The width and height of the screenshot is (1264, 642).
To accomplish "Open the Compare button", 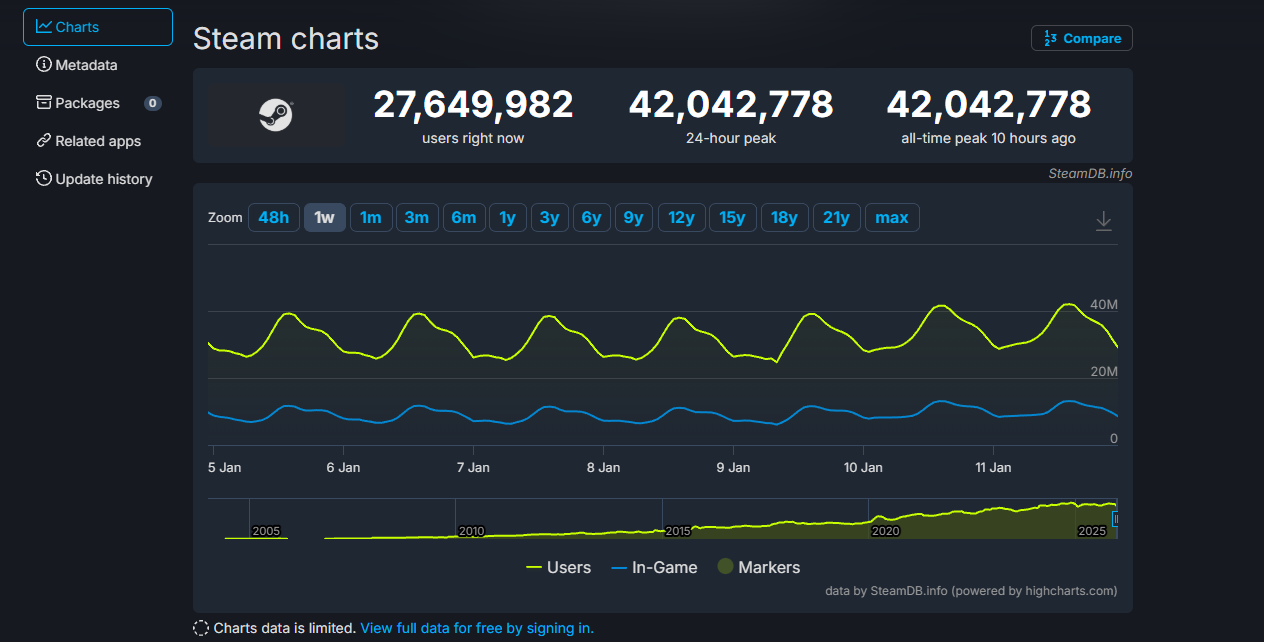I will 1081,38.
